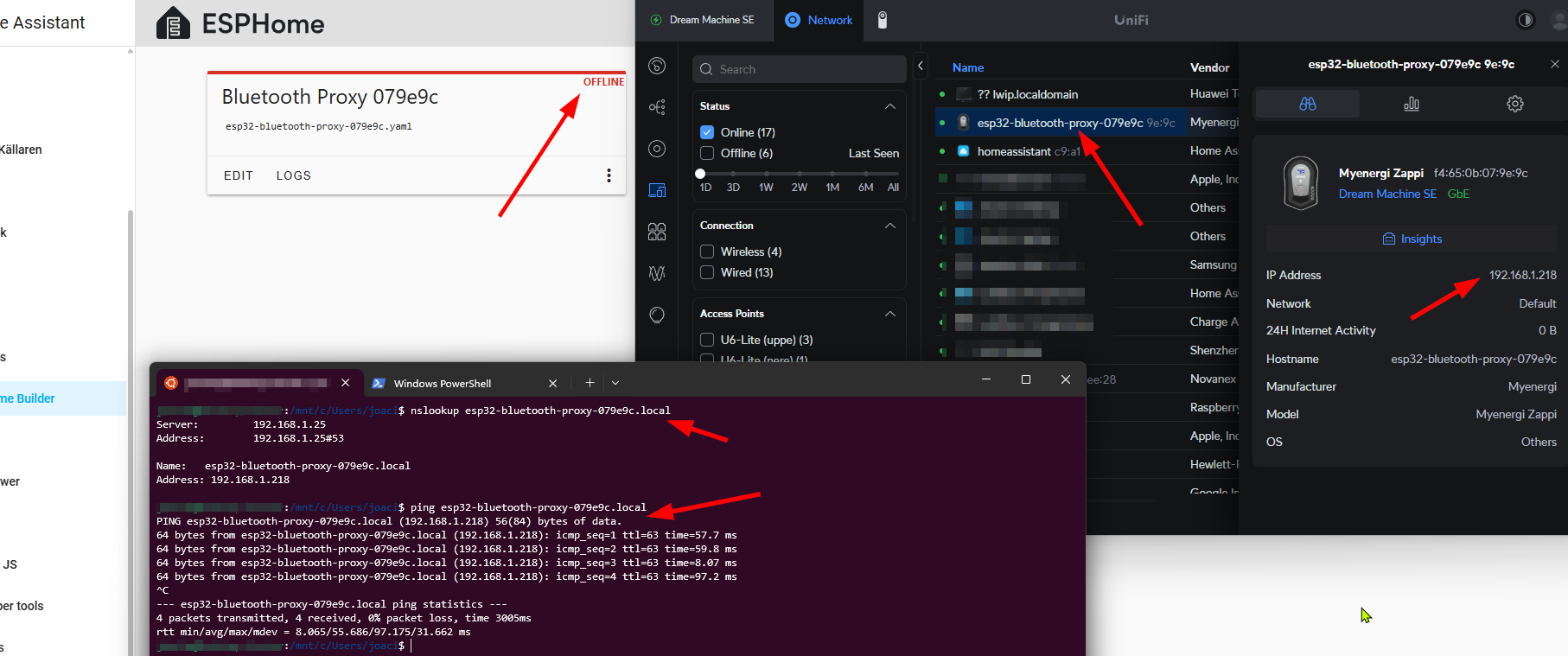Enable the Wired (13) connection checkbox
This screenshot has width=1568, height=656.
coord(707,272)
